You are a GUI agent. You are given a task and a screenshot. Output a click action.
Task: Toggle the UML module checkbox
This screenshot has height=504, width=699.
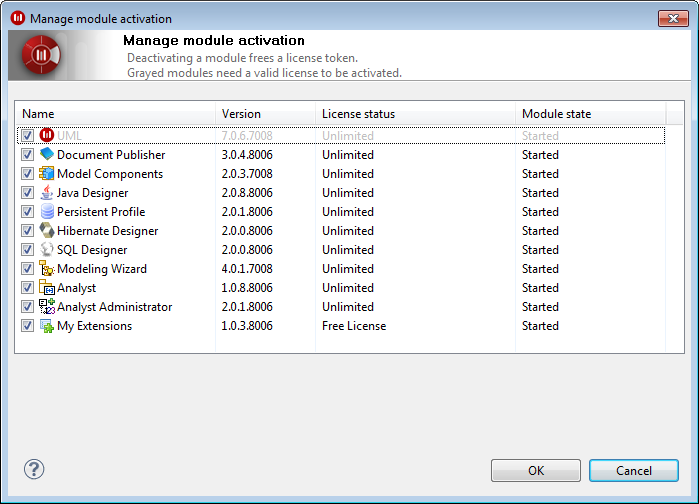click(27, 135)
